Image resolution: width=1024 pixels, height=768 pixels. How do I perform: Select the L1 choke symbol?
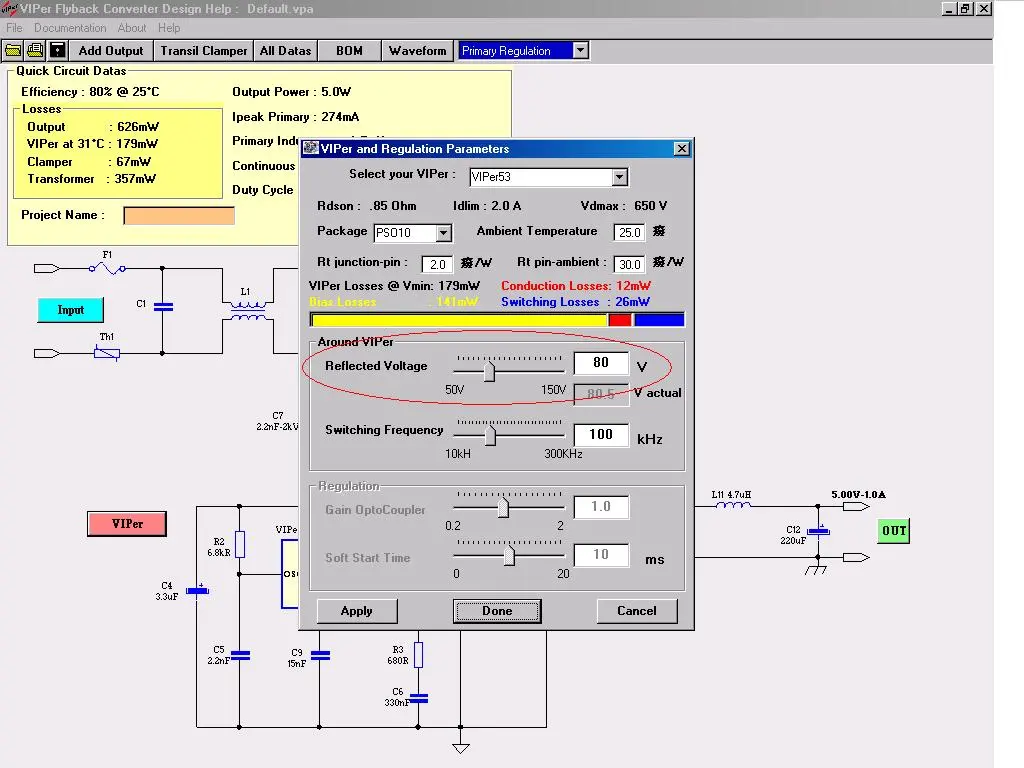pyautogui.click(x=248, y=311)
